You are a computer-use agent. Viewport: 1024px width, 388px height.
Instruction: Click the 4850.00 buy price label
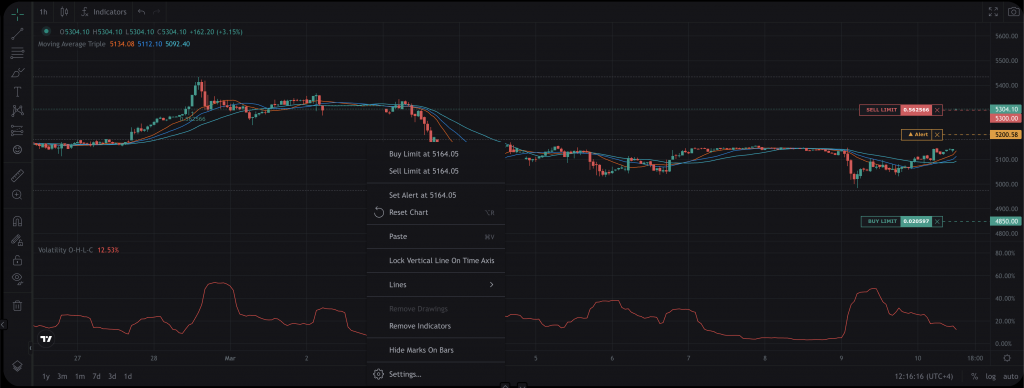[1005, 221]
